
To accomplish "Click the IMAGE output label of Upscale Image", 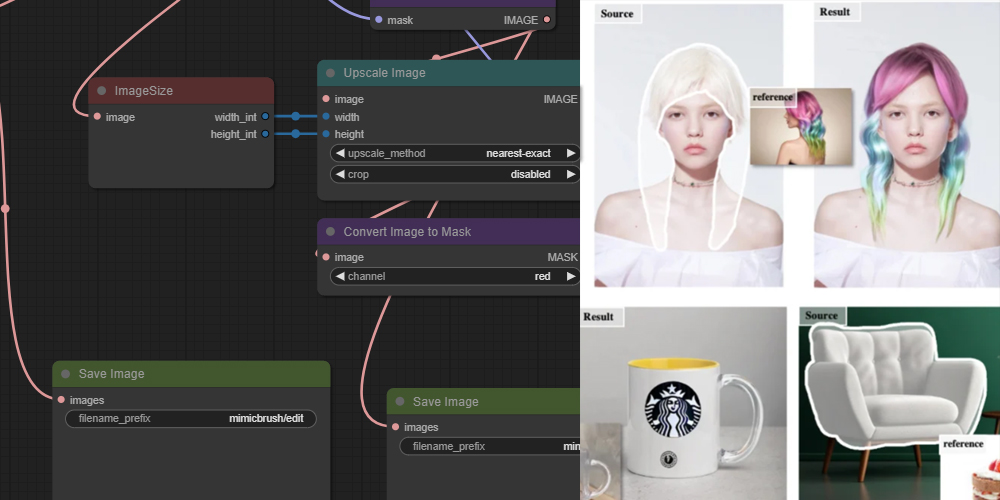I will 560,99.
